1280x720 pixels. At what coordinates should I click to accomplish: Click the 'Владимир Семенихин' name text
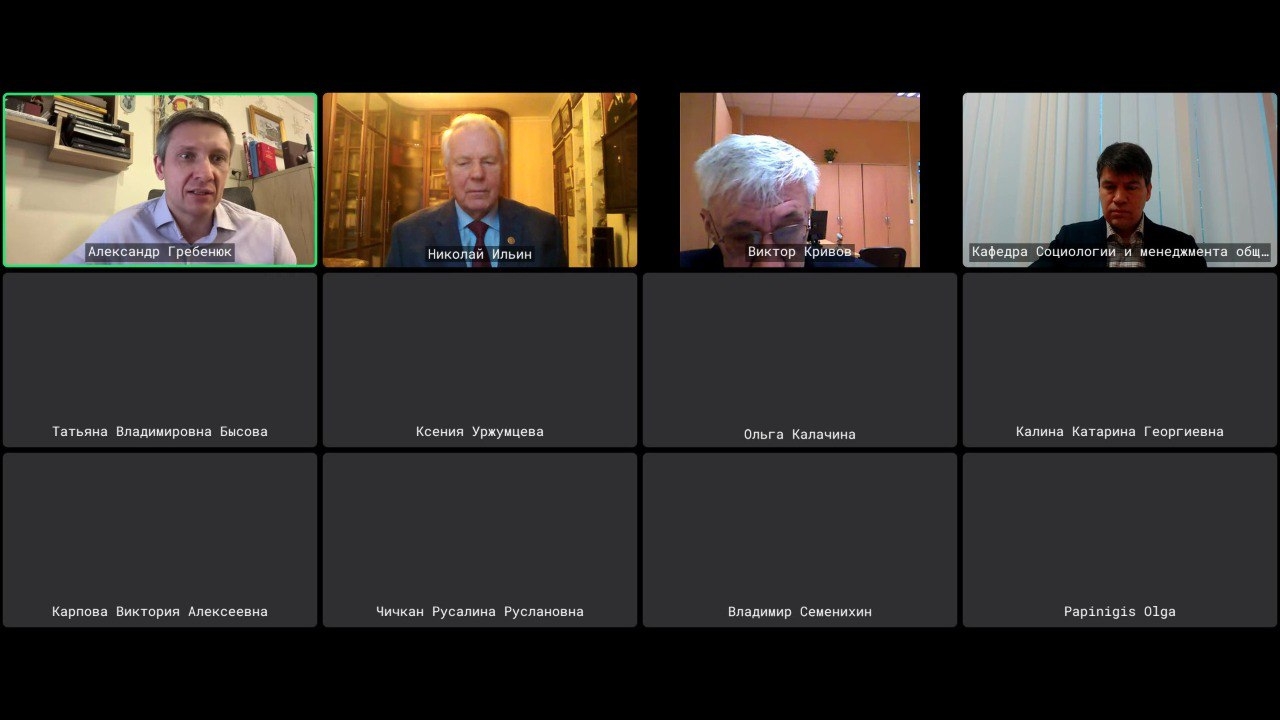point(800,612)
